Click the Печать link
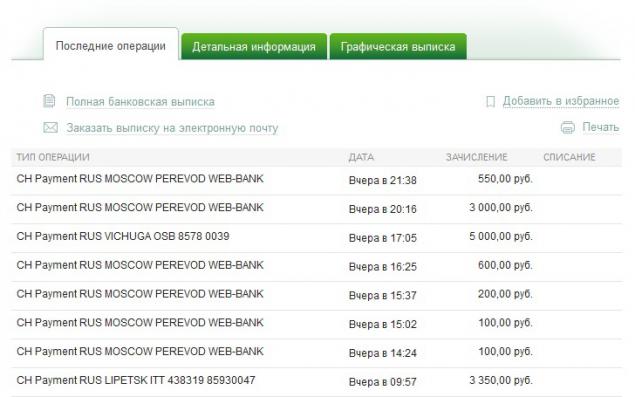Viewport: 635px width, 397px height. pos(601,127)
